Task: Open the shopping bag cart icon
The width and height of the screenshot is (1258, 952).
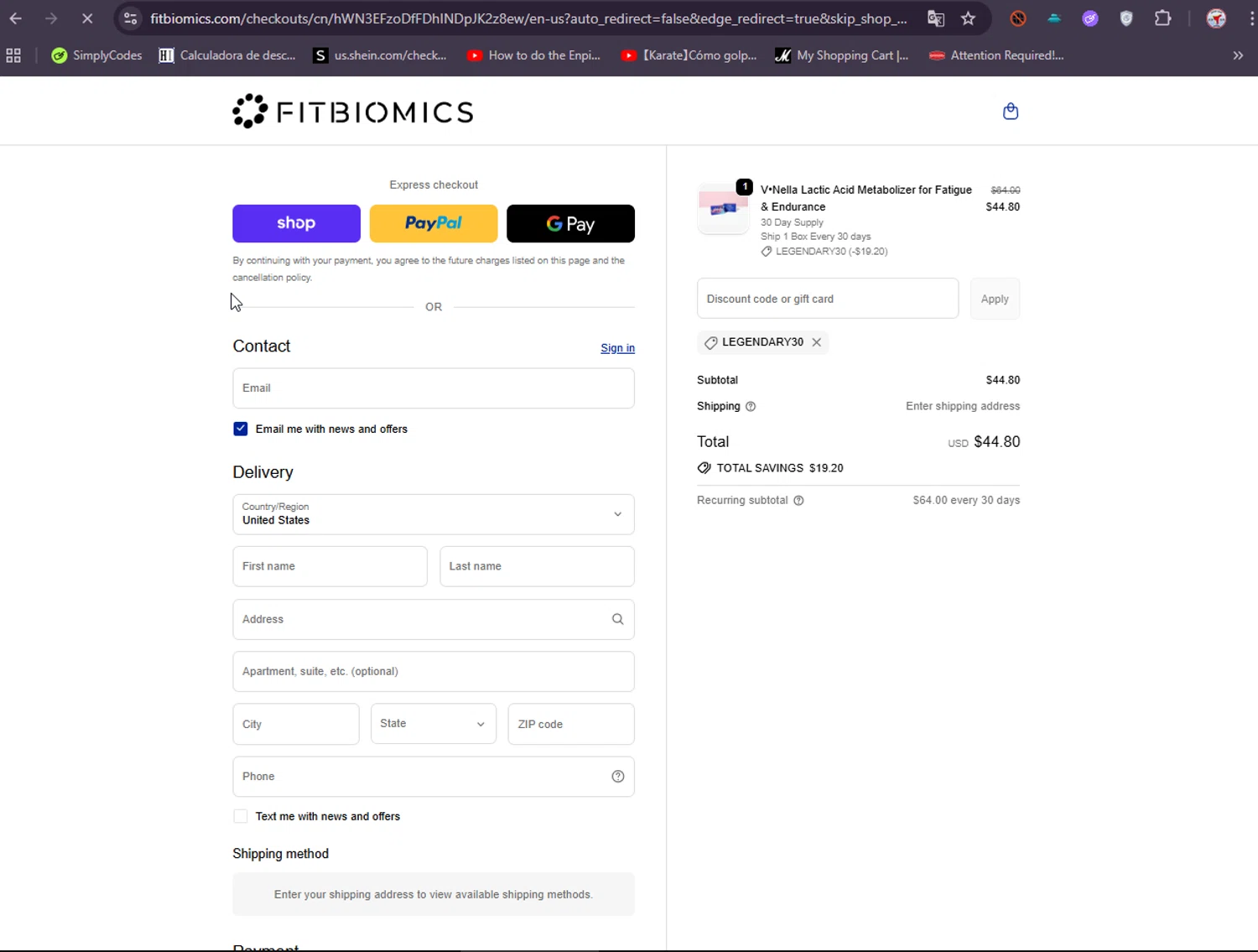Action: [1011, 111]
